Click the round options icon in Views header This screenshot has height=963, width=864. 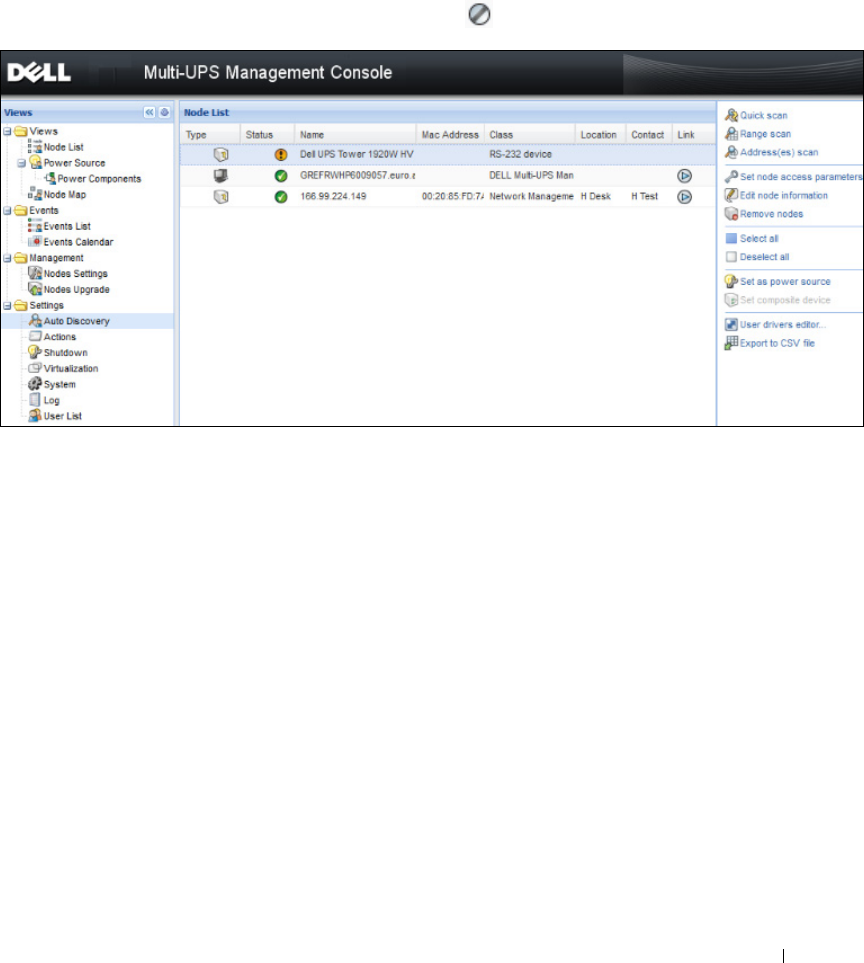(164, 112)
